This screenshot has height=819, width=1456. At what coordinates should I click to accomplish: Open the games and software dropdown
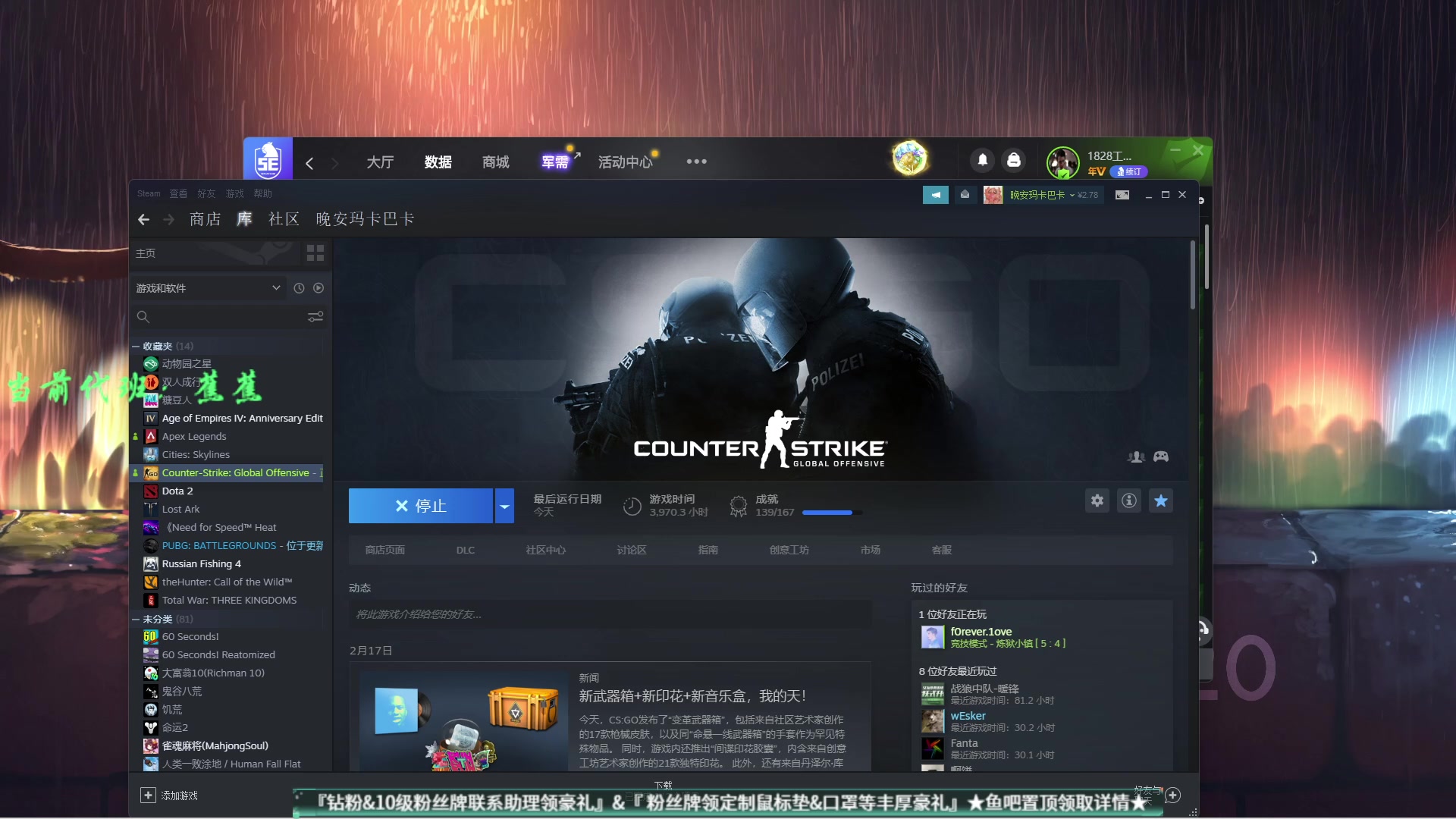pyautogui.click(x=209, y=288)
